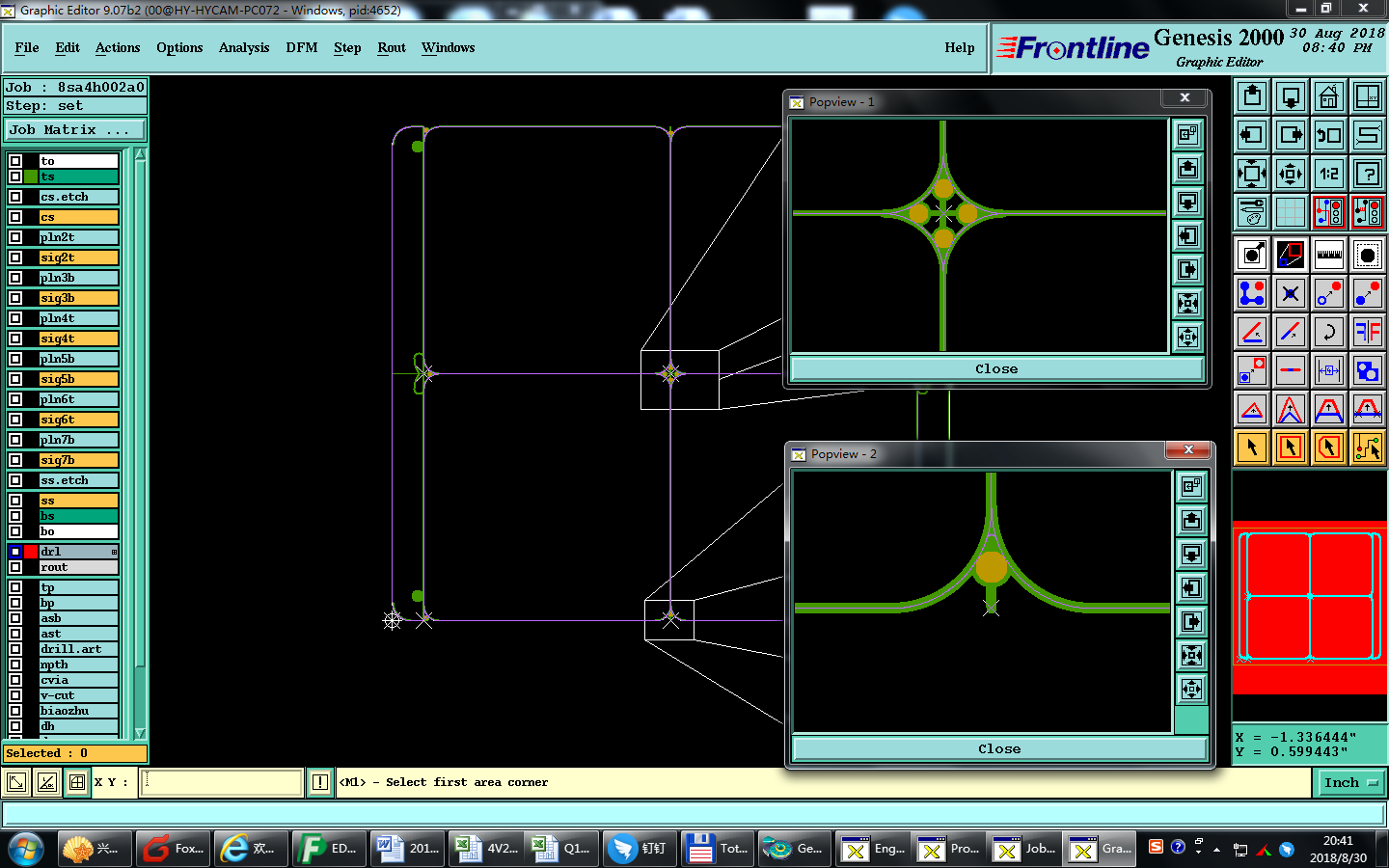This screenshot has height=868, width=1389.
Task: Click the 1:2 scale icon
Action: click(x=1329, y=174)
